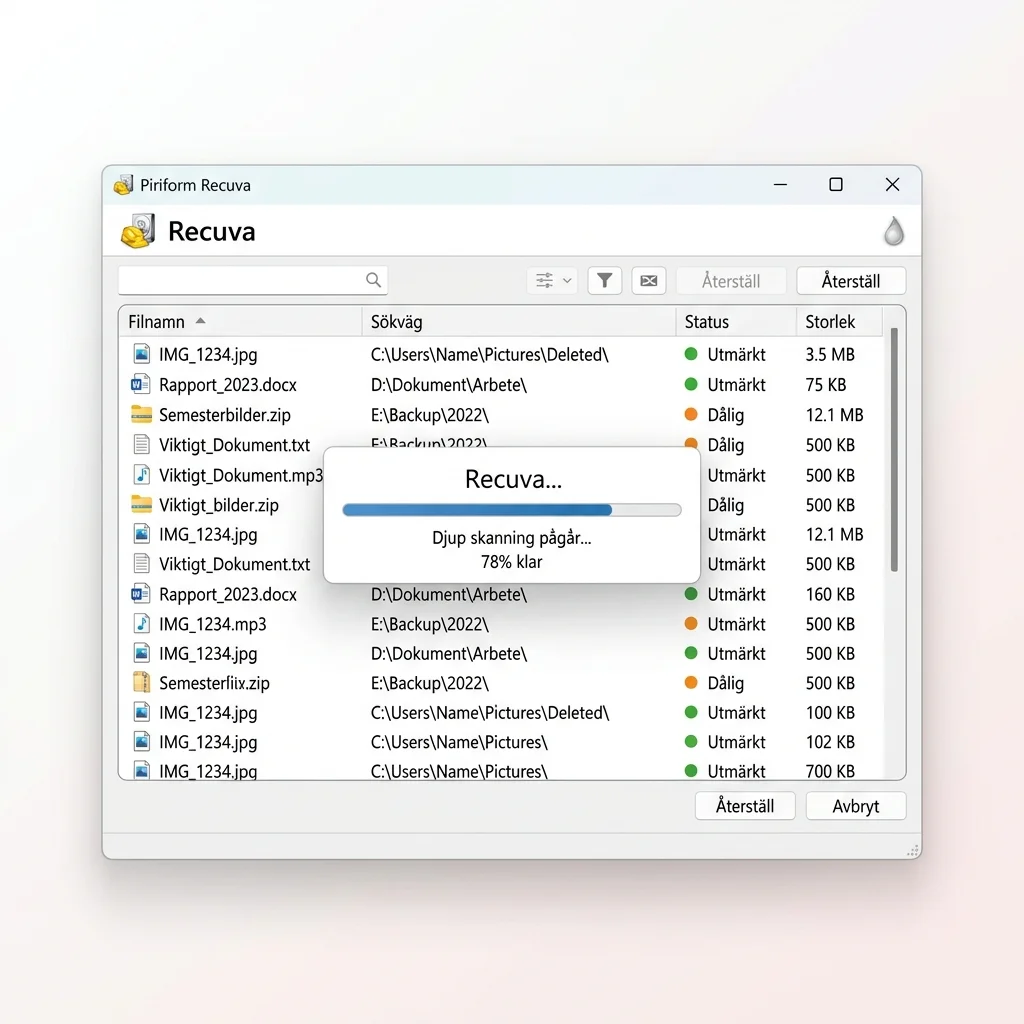Click the green status dot on the 160 KB row
The width and height of the screenshot is (1024, 1024).
coord(691,594)
